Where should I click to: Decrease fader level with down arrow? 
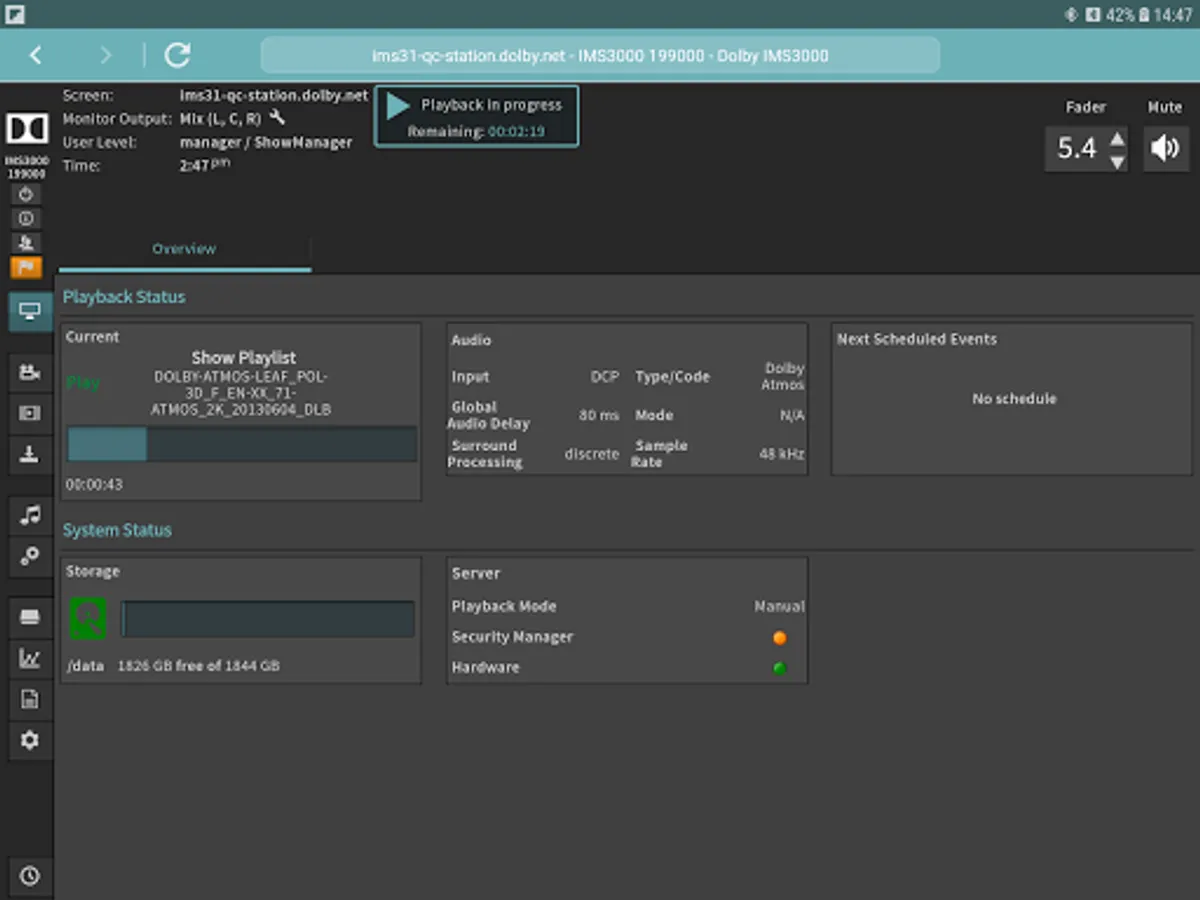coord(1118,161)
